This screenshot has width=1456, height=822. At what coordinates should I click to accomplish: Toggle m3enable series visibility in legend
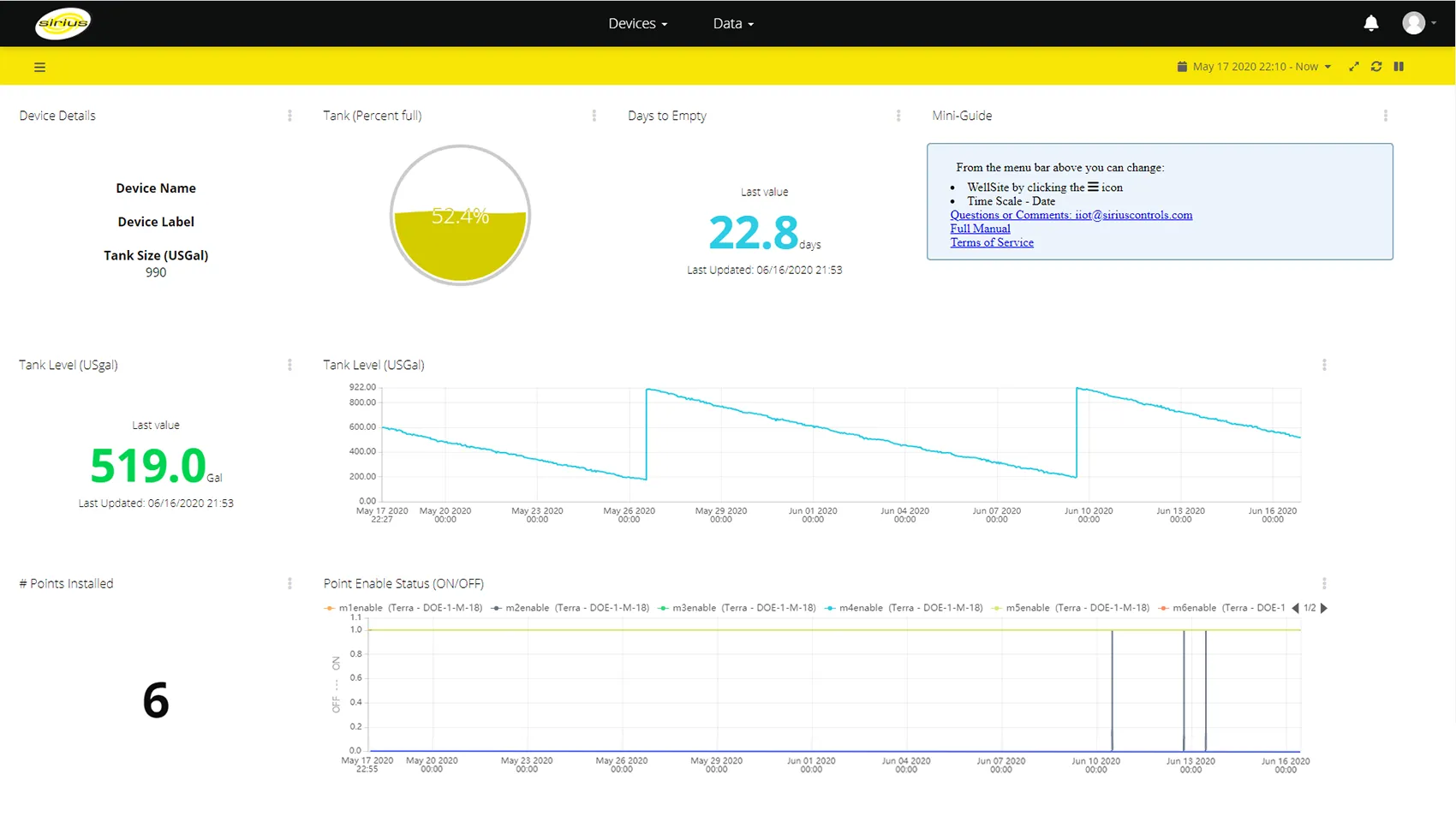pos(737,608)
